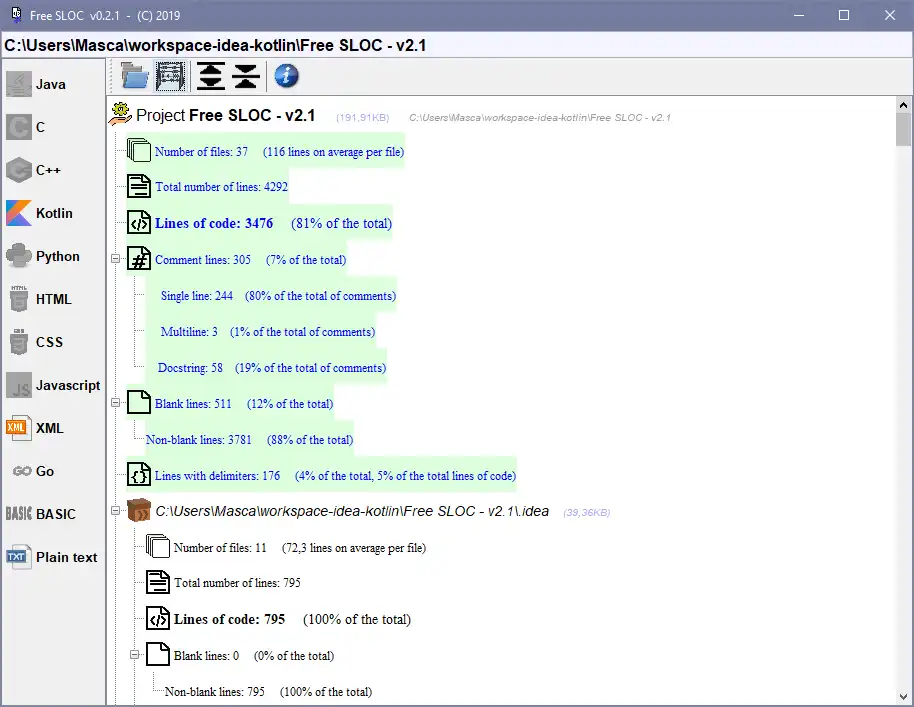Image resolution: width=914 pixels, height=707 pixels.
Task: Select Plain text in the sidebar
Action: tap(52, 557)
